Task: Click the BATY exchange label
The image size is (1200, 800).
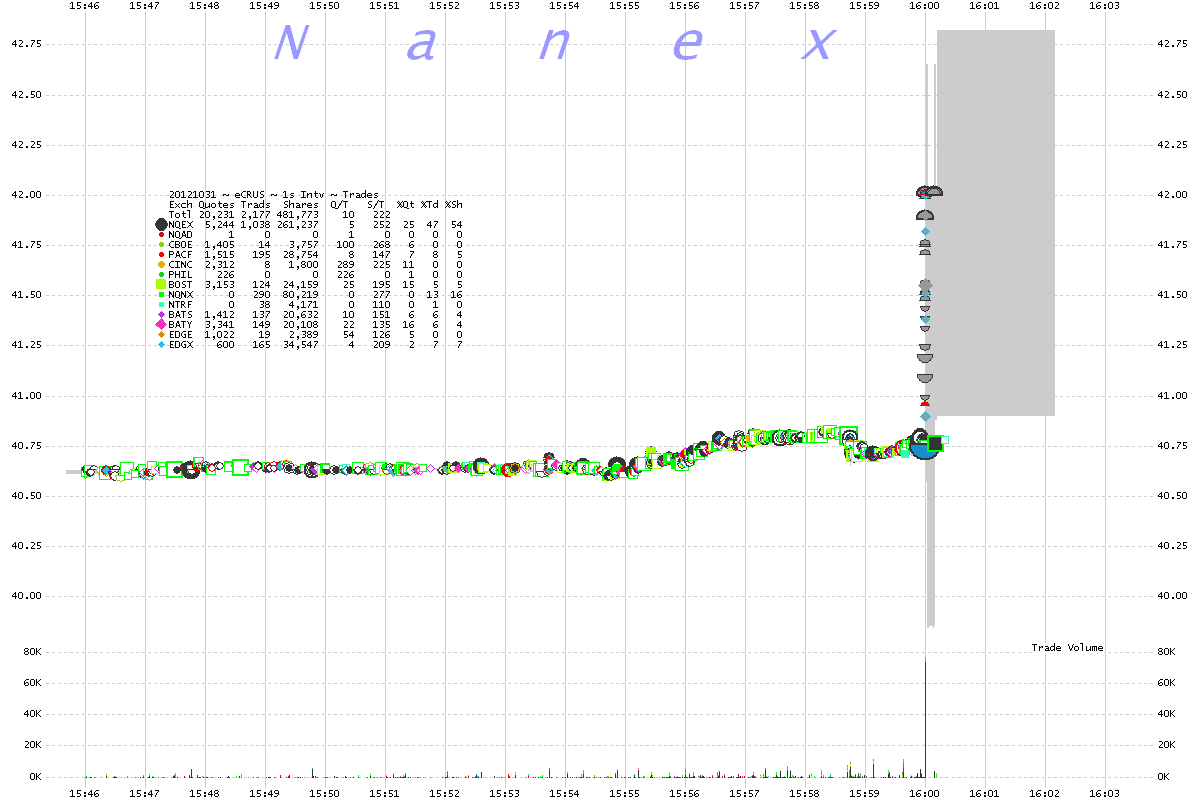Action: (x=181, y=324)
